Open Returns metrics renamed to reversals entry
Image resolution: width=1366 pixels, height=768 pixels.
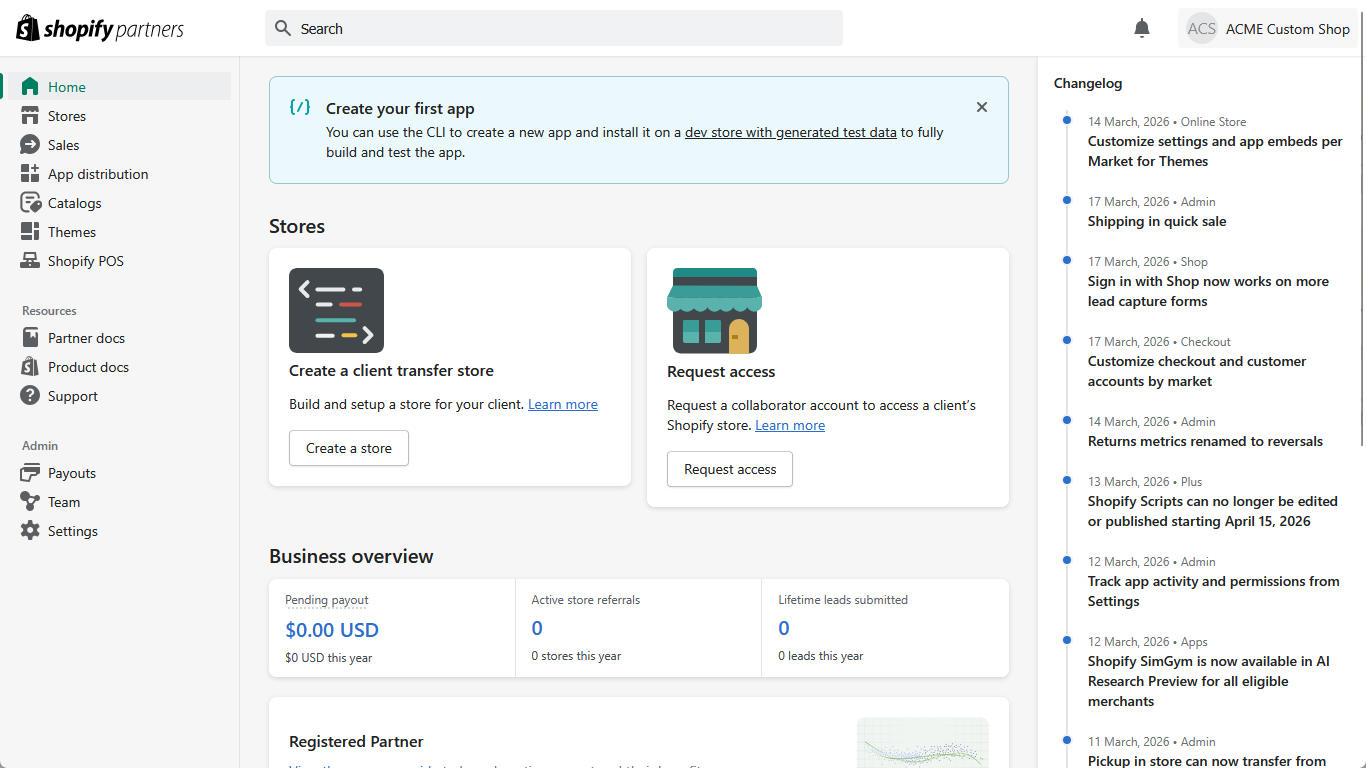1205,441
